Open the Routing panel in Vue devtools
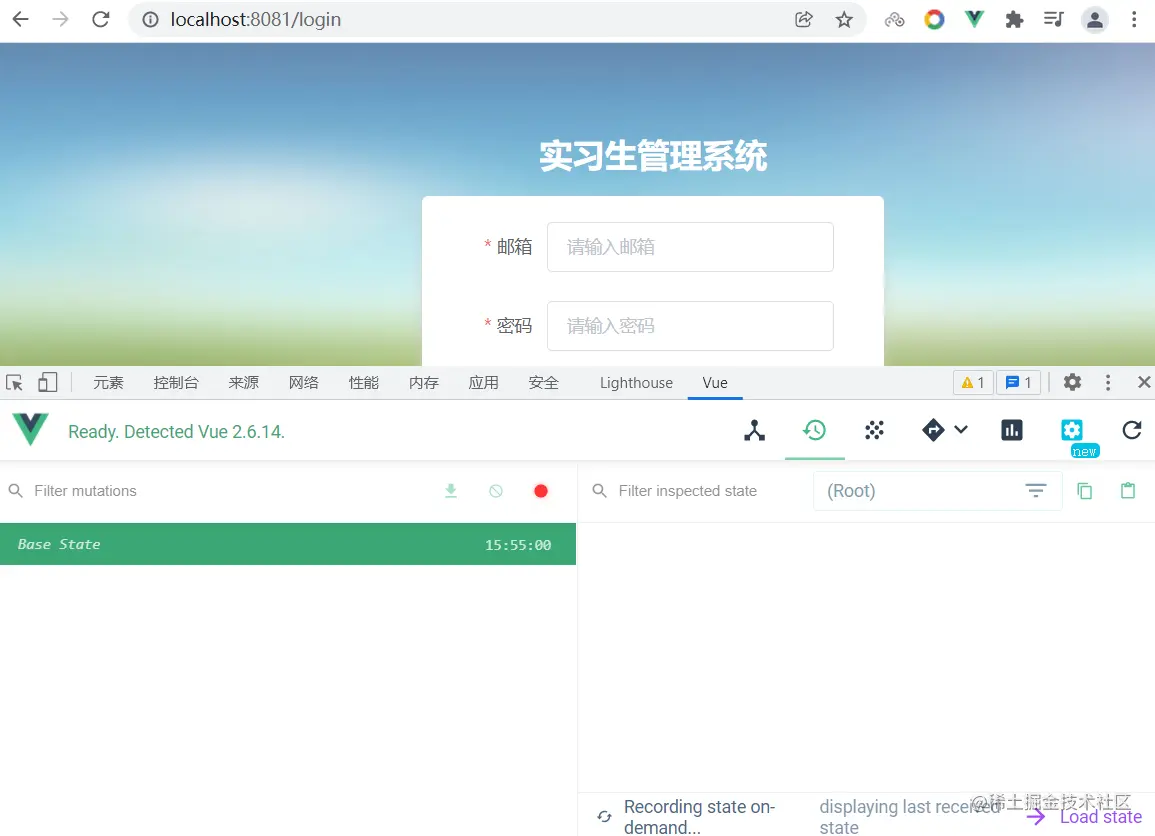Viewport: 1155px width, 836px height. coord(934,430)
